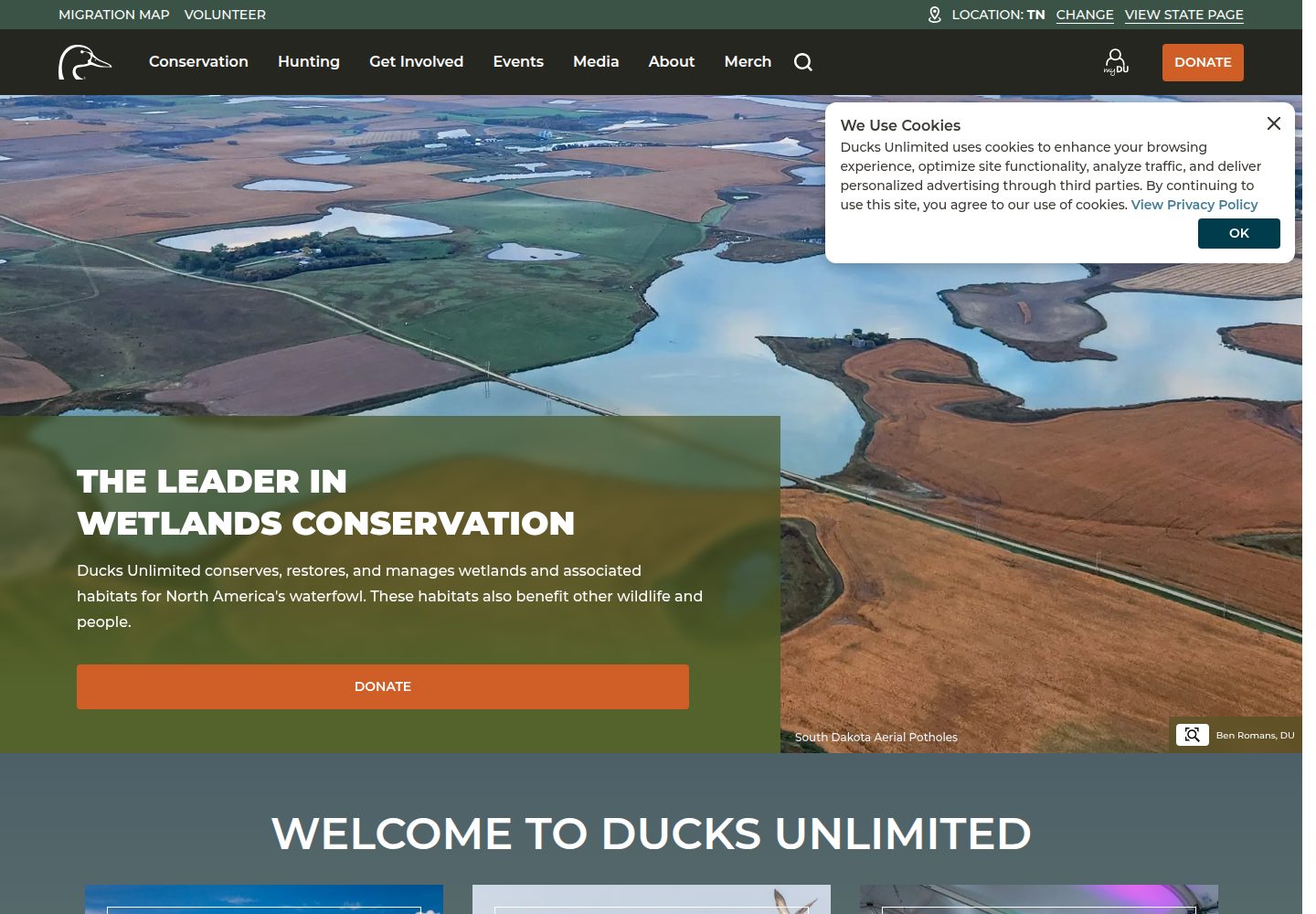Click the Ducks Unlimited duck head logo
The image size is (1316, 914).
85,62
